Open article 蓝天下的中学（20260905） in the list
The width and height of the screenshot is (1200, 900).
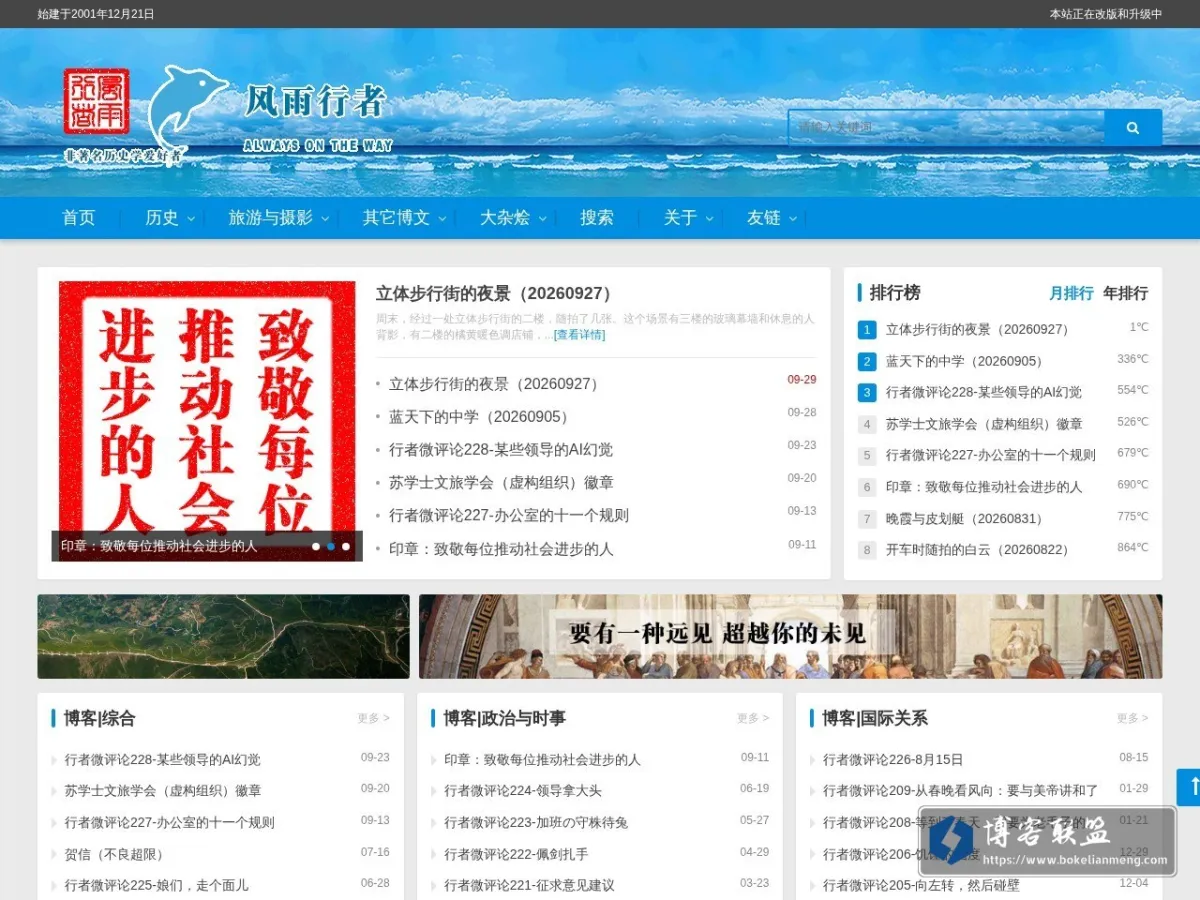tap(481, 416)
